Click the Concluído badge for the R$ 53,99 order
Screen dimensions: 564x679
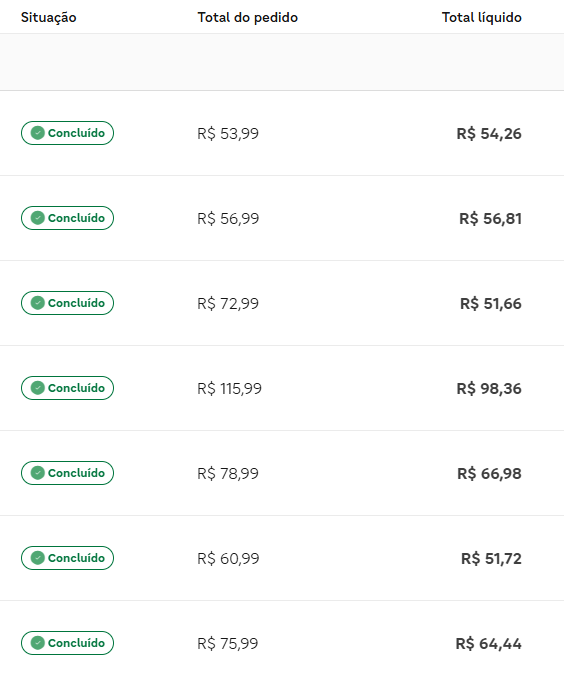(67, 133)
